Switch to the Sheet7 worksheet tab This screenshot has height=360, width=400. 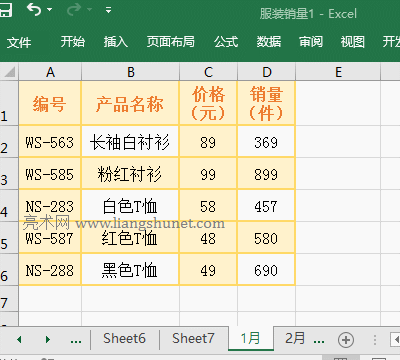click(x=193, y=339)
